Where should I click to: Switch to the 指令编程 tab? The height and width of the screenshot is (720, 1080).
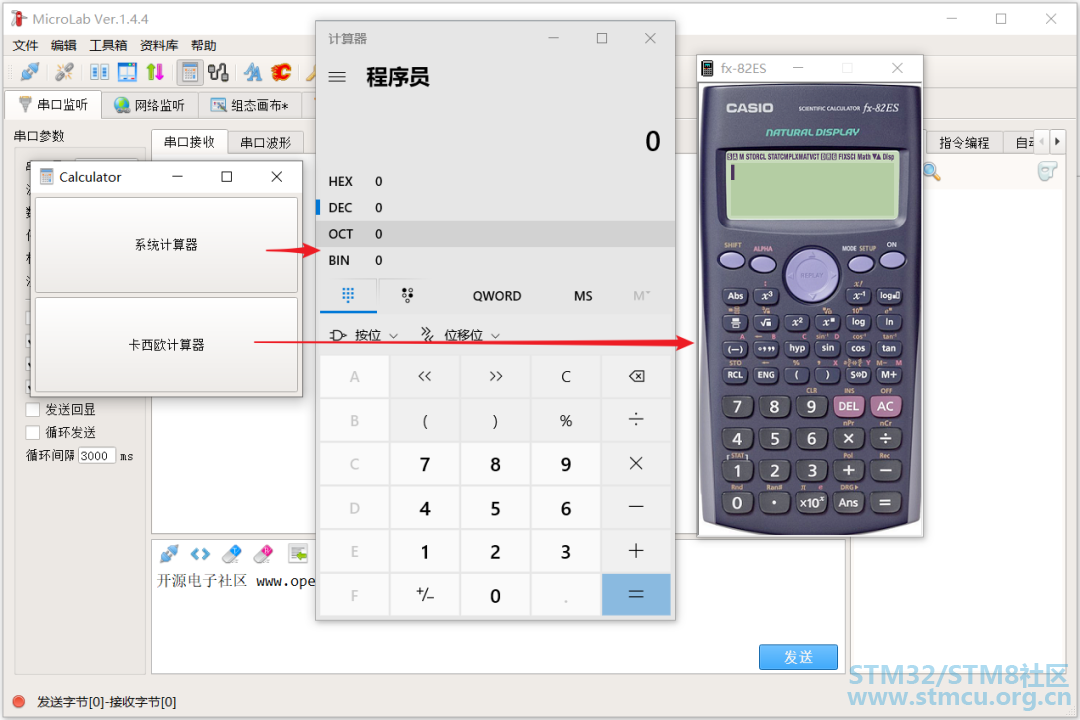point(964,143)
